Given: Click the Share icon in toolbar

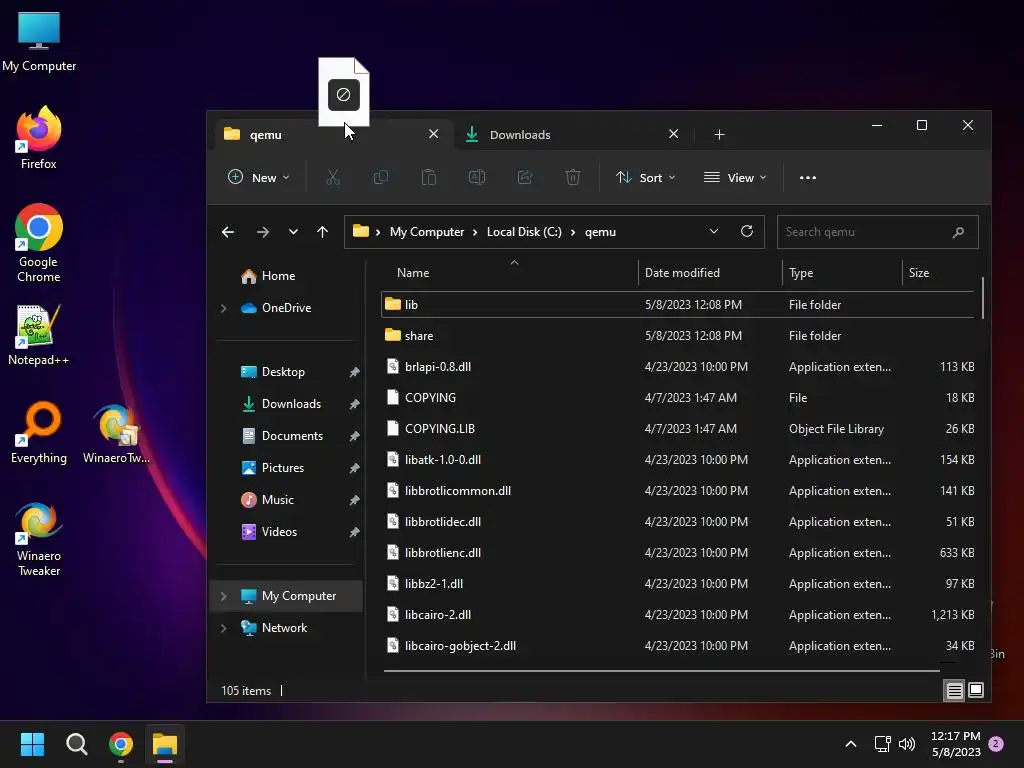Looking at the screenshot, I should (x=525, y=177).
